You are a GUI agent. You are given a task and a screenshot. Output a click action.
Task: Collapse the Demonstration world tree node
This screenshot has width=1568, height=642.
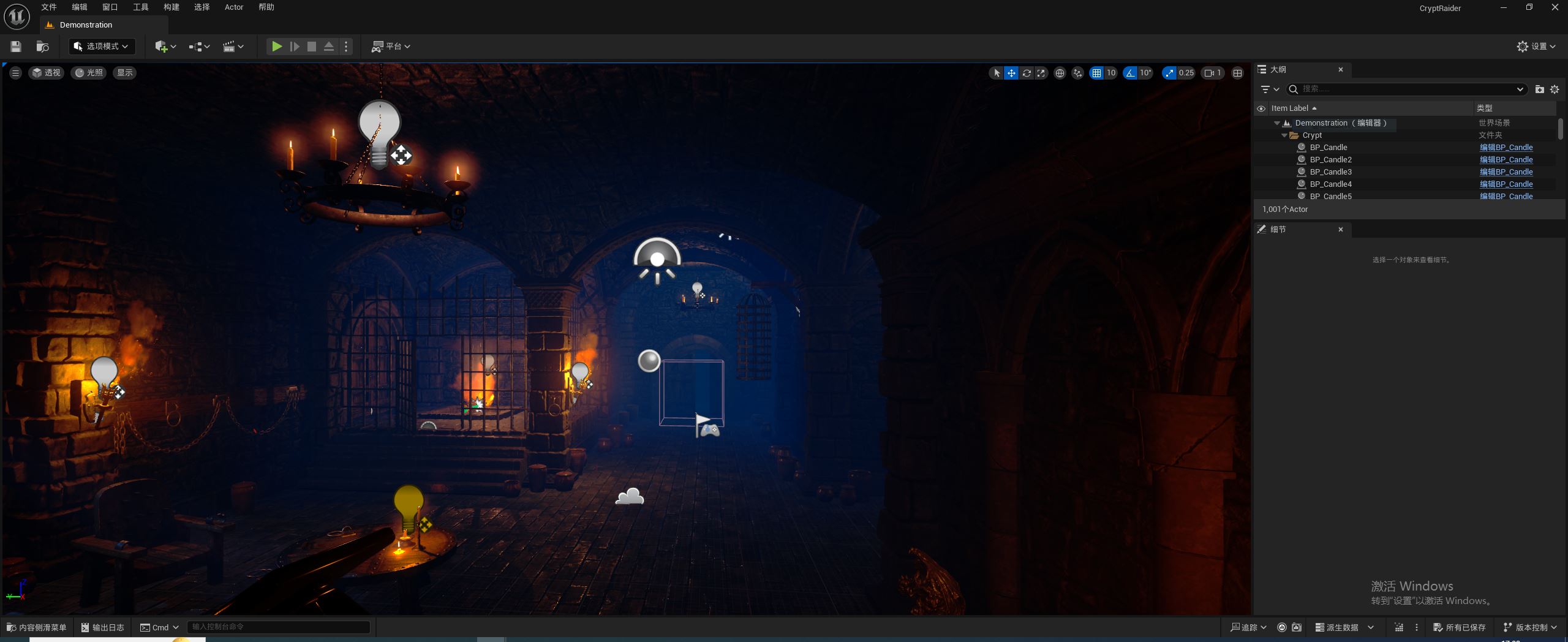click(1277, 123)
